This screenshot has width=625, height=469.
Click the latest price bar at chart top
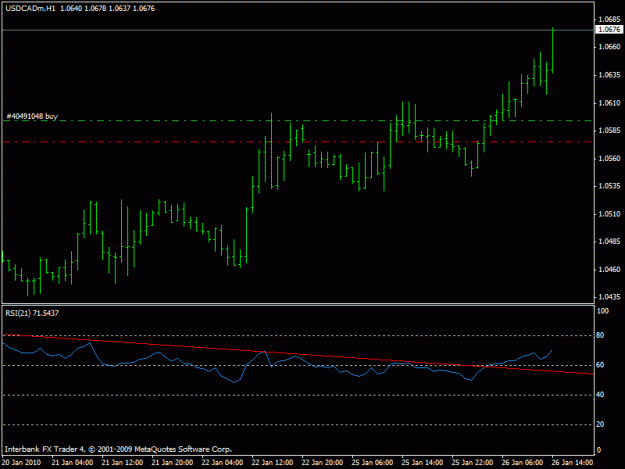coord(552,51)
